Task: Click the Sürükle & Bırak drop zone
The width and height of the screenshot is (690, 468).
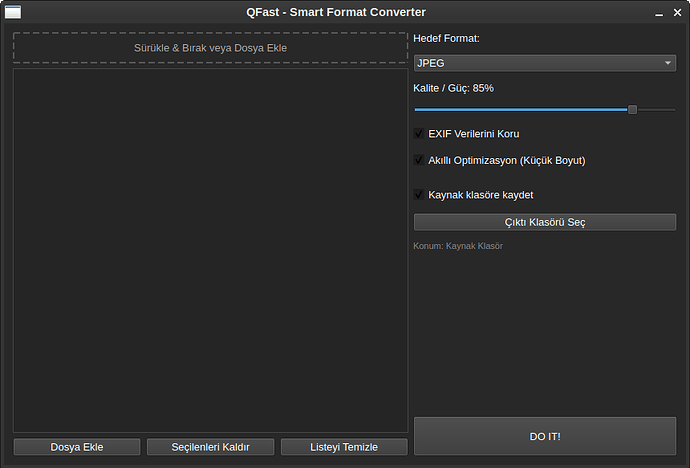Action: tap(210, 48)
